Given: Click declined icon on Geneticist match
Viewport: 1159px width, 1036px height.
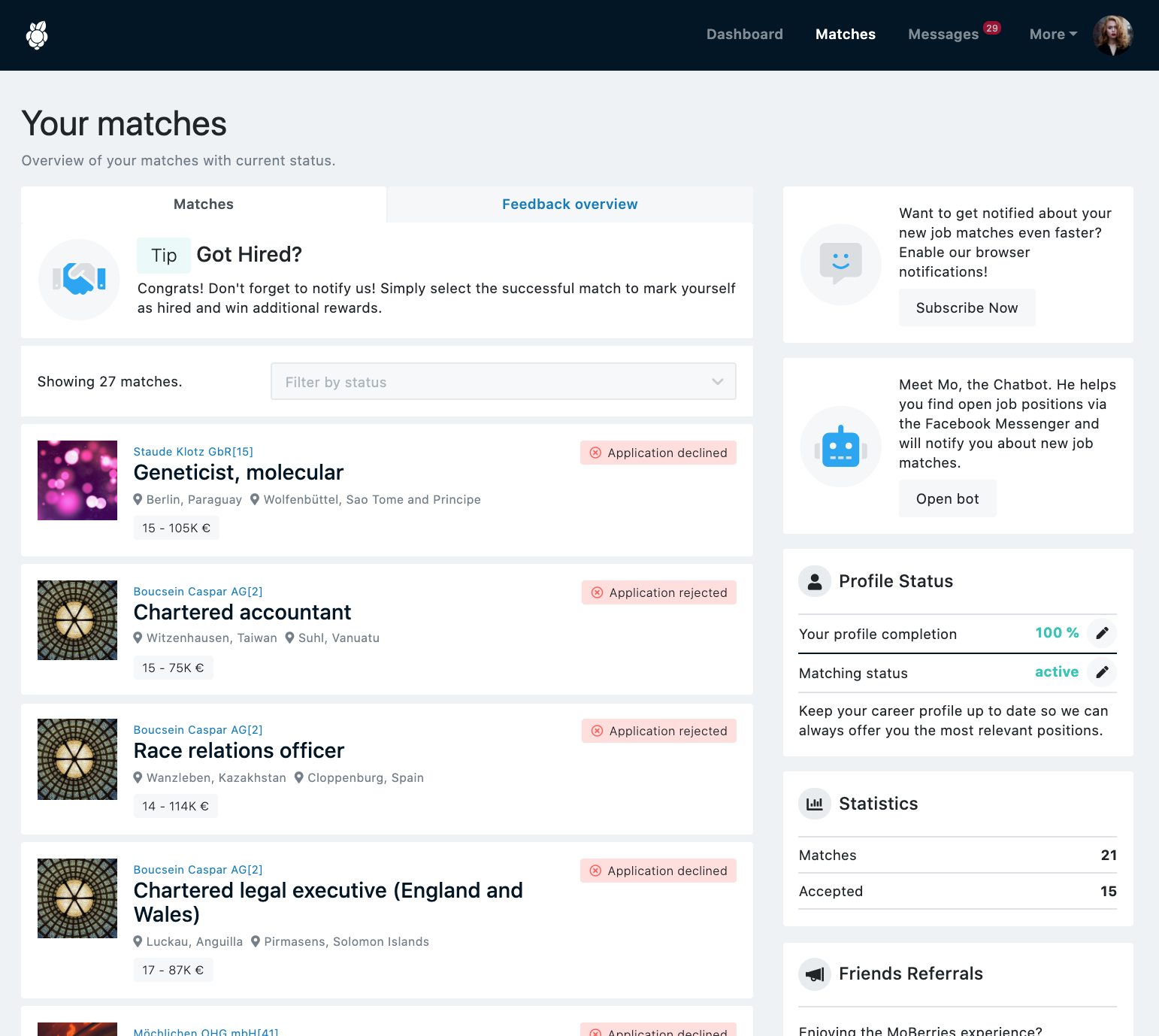Looking at the screenshot, I should (595, 453).
